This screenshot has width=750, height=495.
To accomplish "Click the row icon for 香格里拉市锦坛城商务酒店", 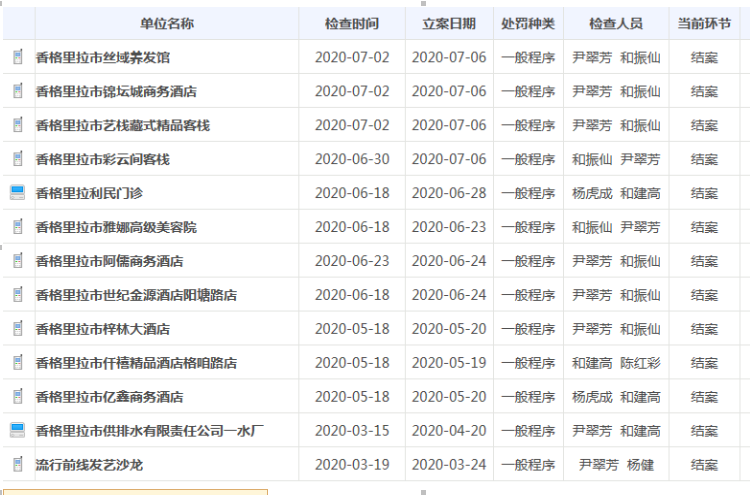I will [18, 91].
